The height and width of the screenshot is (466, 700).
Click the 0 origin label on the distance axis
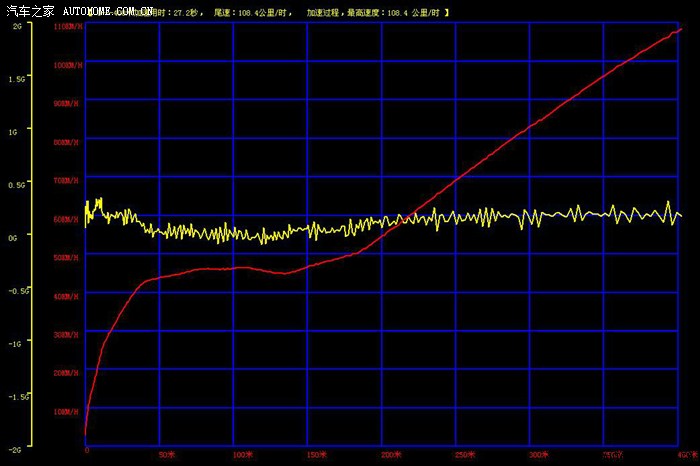tap(86, 453)
